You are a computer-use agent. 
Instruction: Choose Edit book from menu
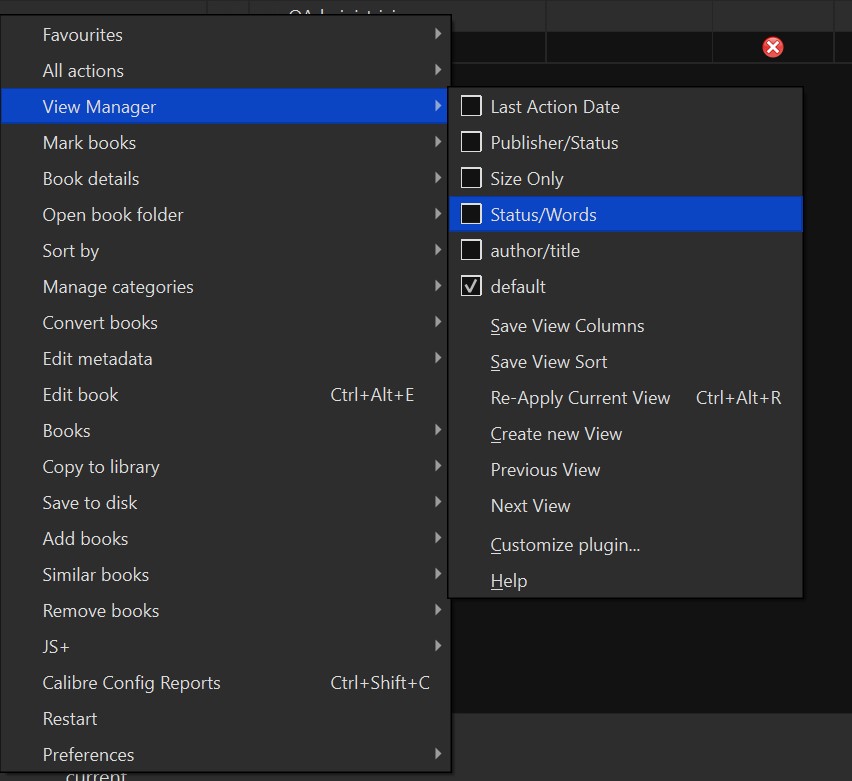(80, 394)
